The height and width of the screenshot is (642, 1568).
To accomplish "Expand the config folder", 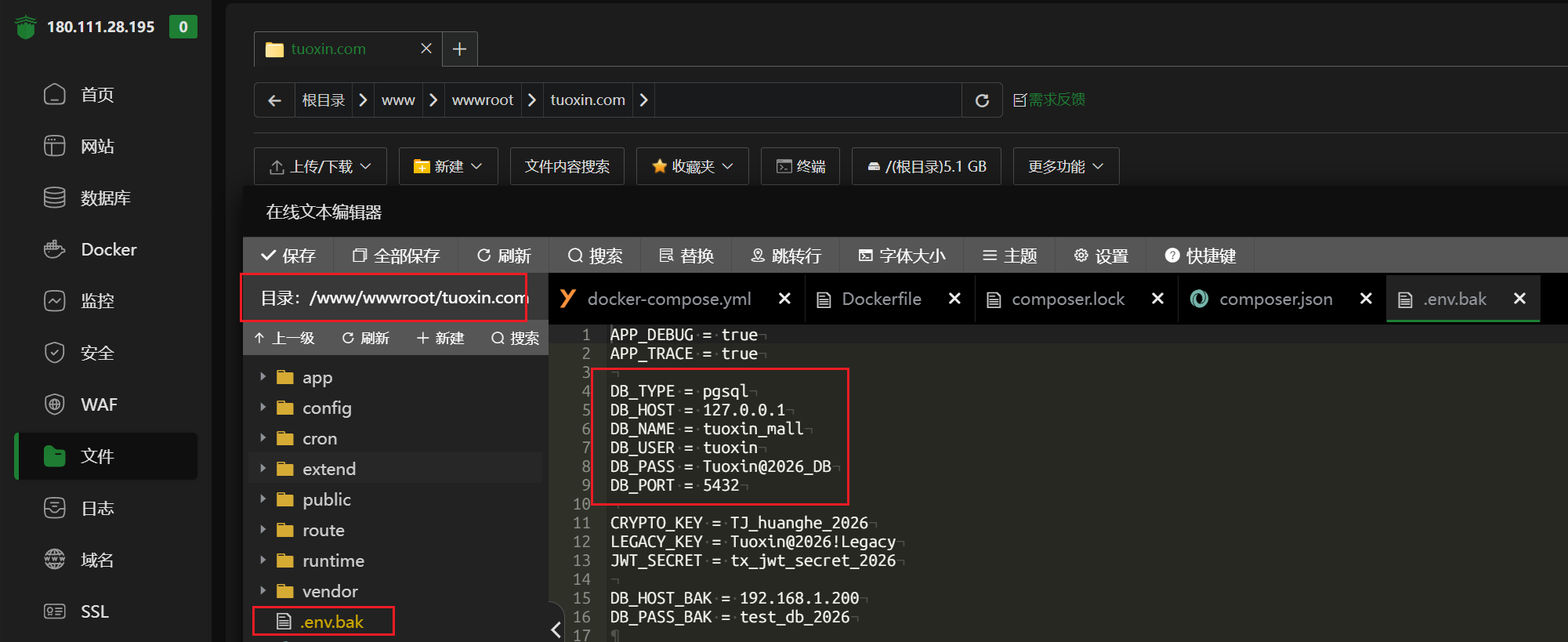I will [x=263, y=408].
